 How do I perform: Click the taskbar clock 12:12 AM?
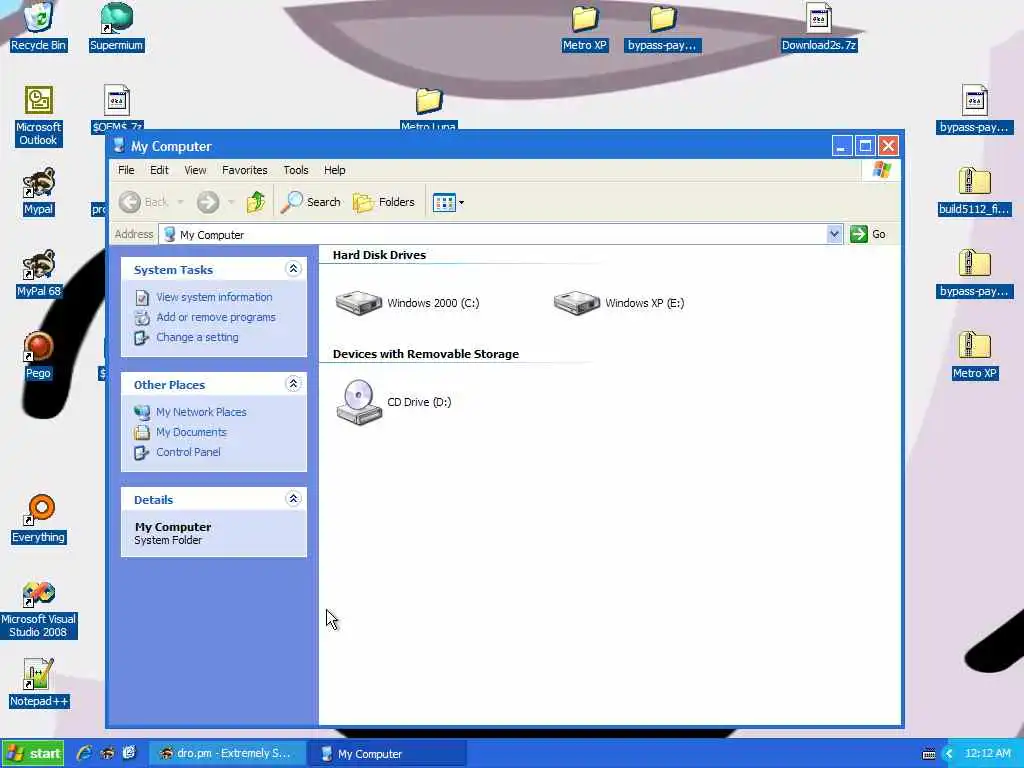click(987, 754)
